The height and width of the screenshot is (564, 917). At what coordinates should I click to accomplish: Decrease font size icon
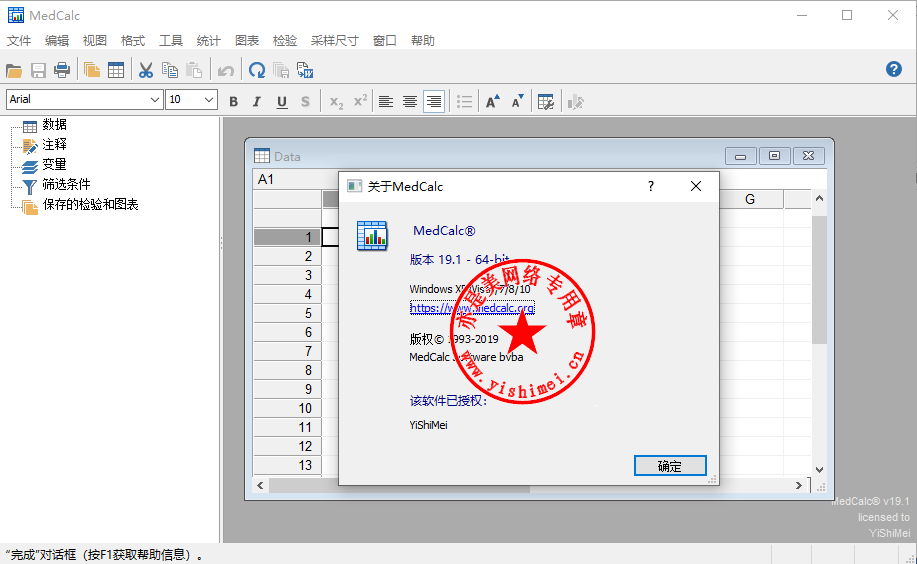518,102
